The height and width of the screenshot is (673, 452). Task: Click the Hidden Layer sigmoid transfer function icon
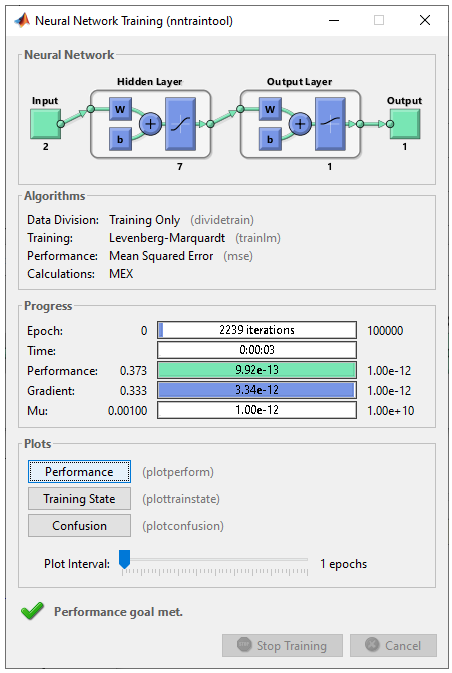[x=181, y=124]
